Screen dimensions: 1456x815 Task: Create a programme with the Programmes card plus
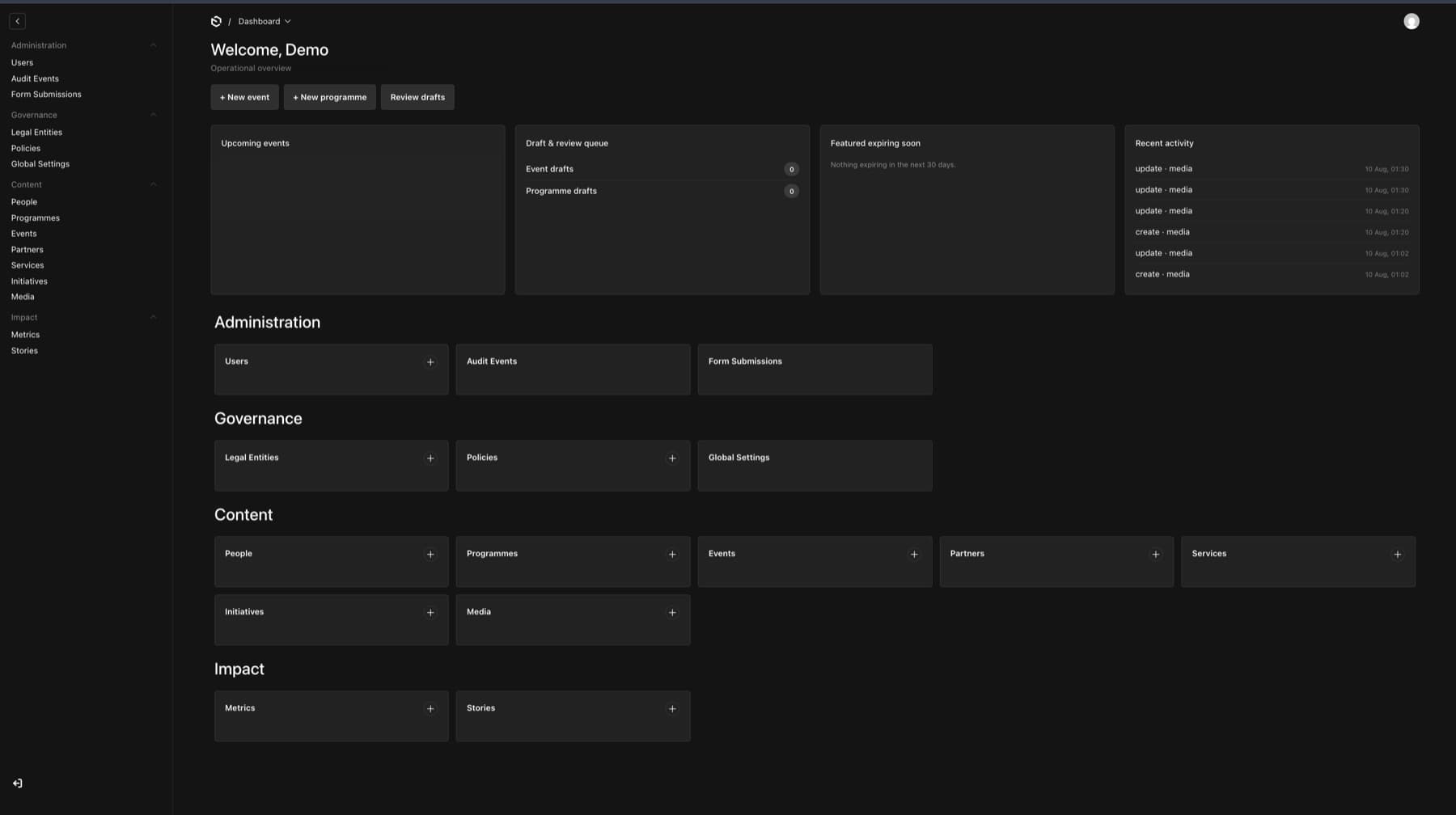[672, 555]
